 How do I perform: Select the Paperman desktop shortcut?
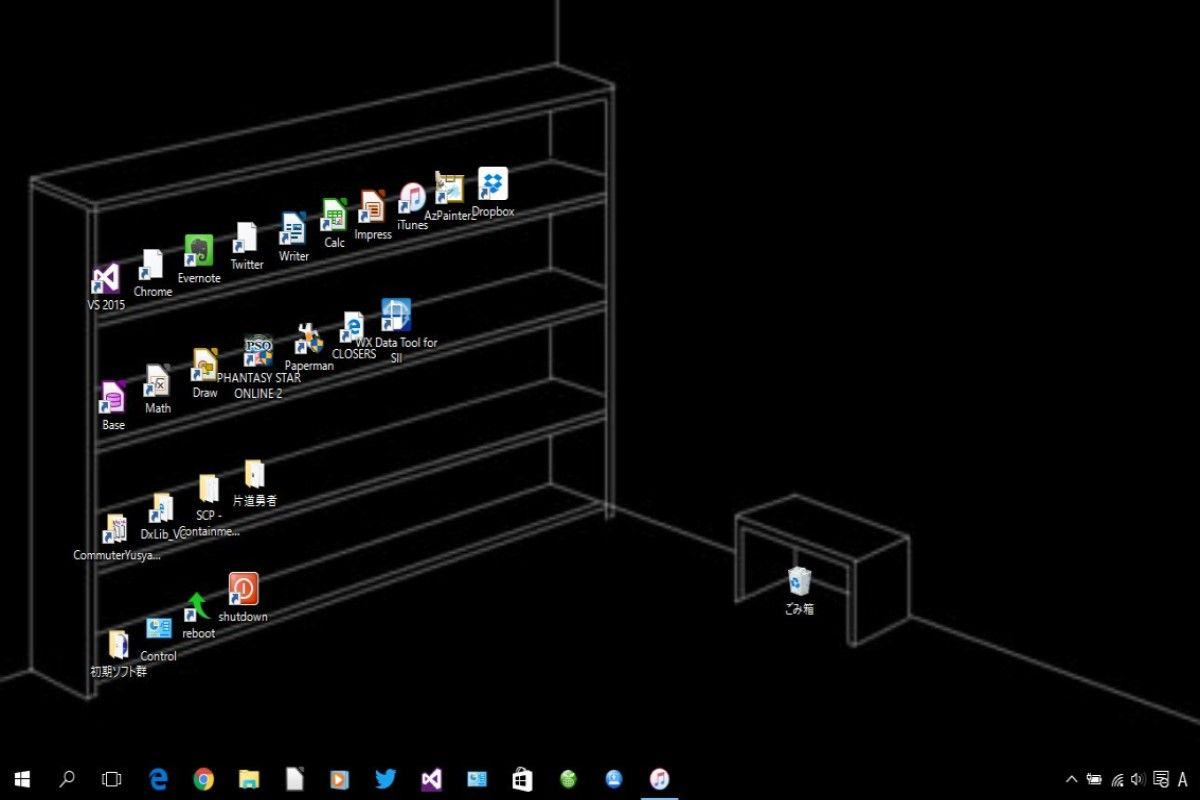point(309,340)
